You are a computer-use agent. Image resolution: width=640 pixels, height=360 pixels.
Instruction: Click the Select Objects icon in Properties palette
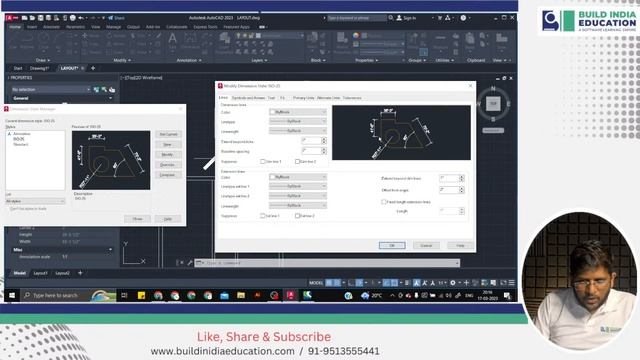point(104,89)
